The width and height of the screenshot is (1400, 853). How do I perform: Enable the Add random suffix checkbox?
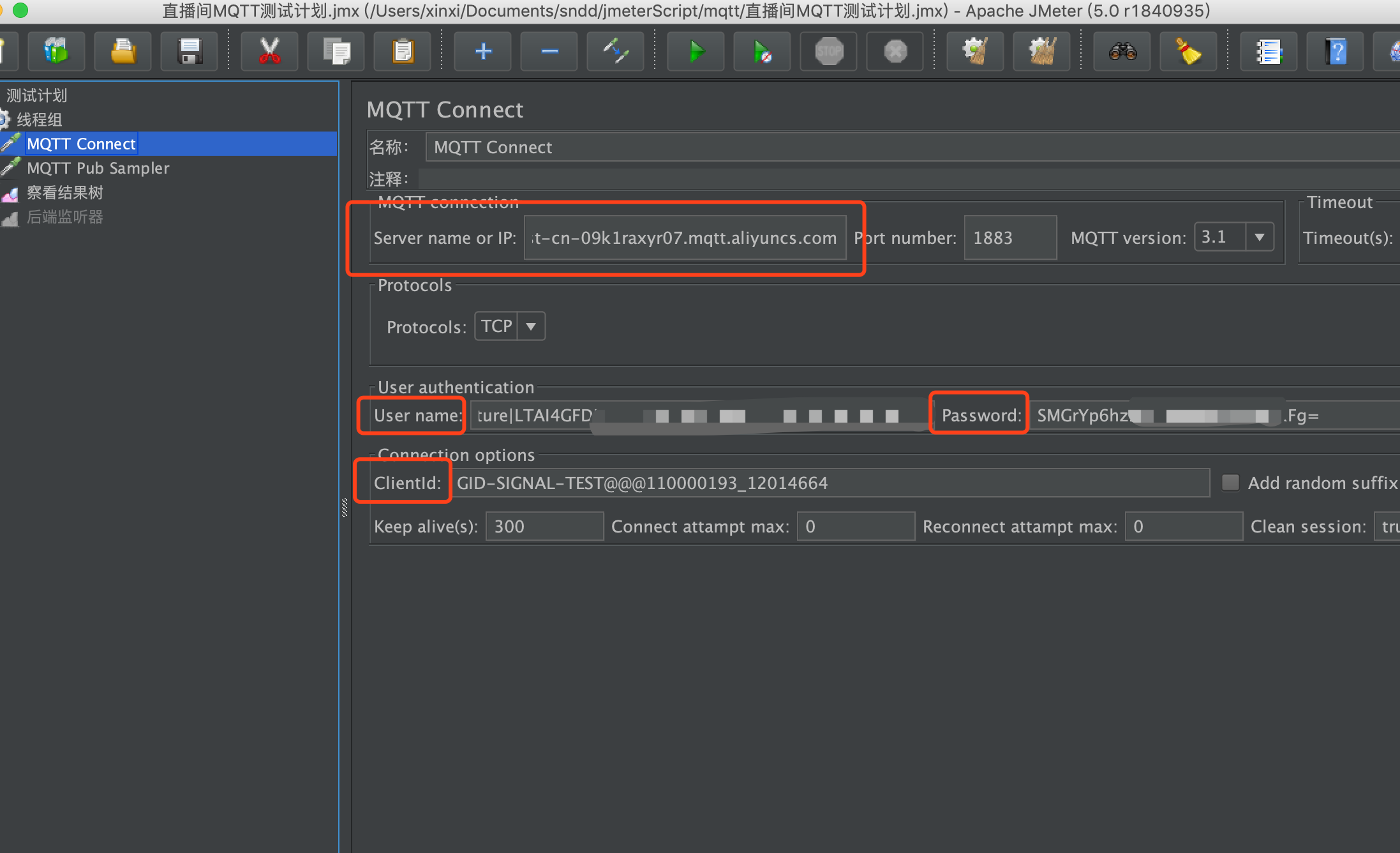(x=1230, y=483)
